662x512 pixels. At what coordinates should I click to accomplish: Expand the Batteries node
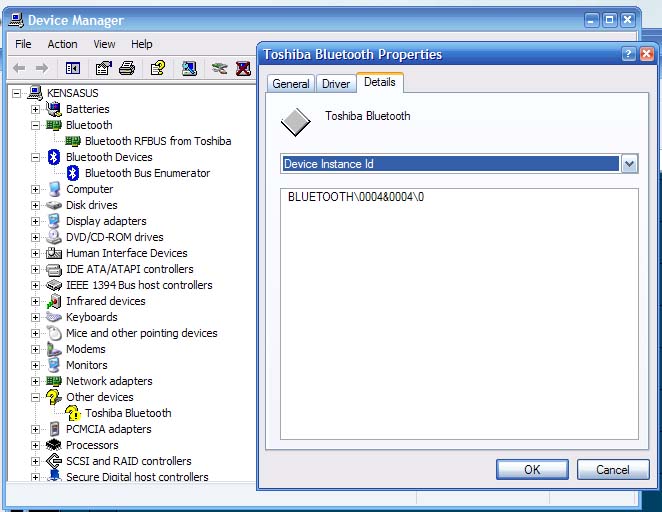(35, 109)
